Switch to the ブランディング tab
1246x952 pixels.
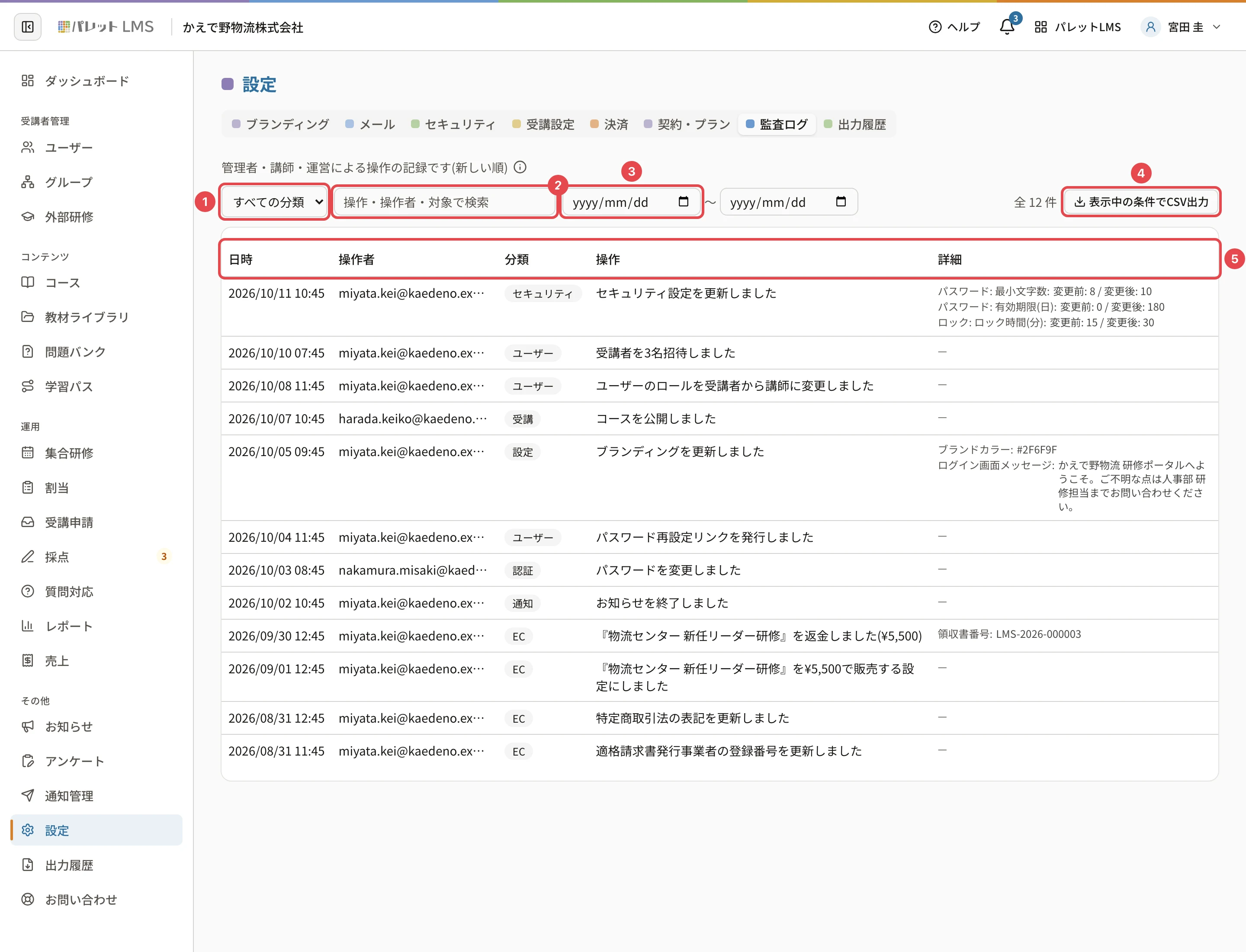click(280, 124)
